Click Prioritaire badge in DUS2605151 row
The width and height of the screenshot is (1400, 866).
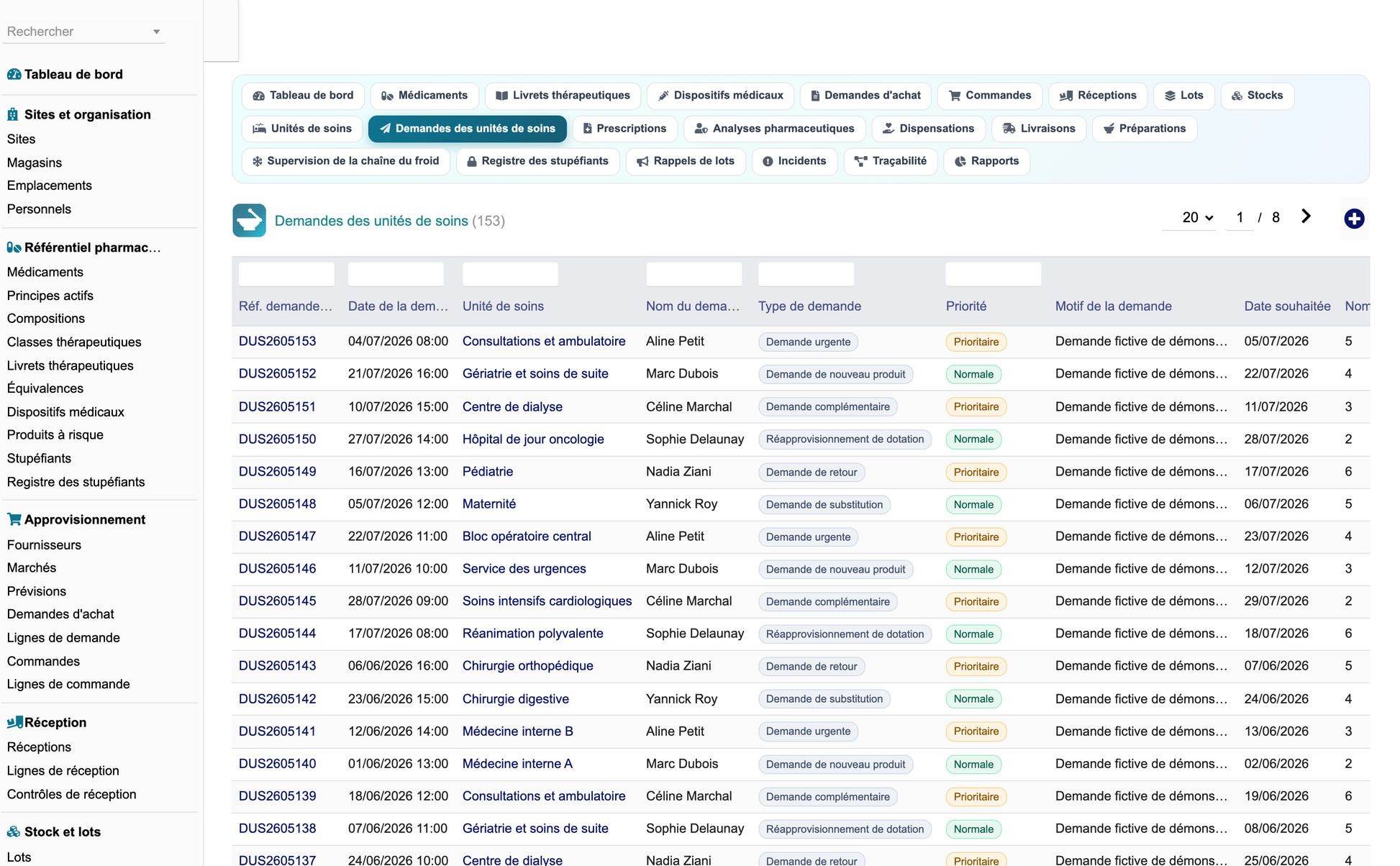(x=976, y=407)
